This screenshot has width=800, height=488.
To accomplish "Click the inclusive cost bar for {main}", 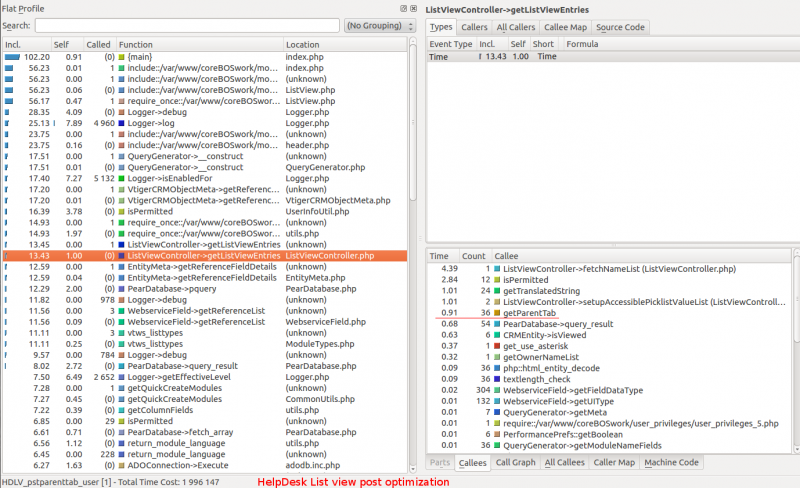I will [x=11, y=57].
